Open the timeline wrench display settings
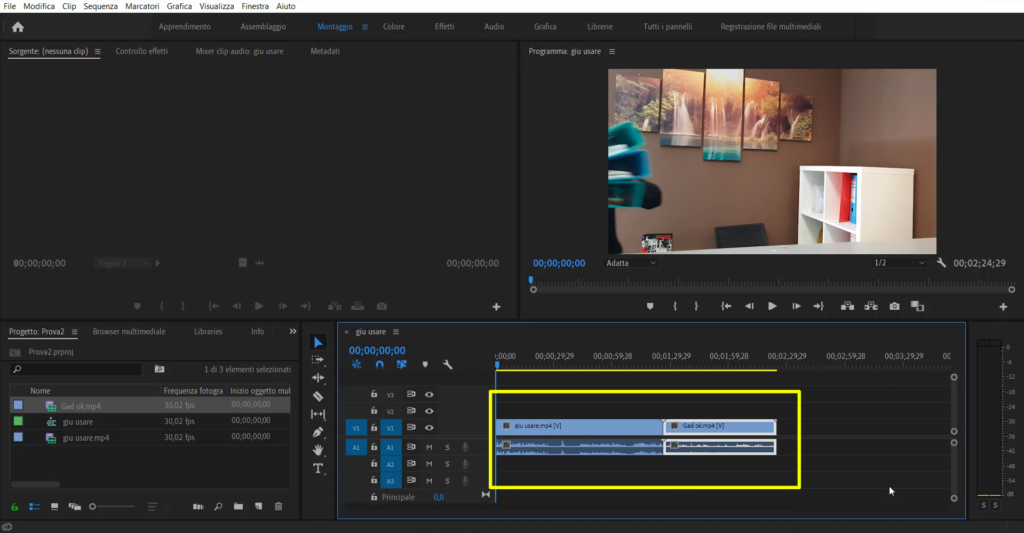 (447, 364)
